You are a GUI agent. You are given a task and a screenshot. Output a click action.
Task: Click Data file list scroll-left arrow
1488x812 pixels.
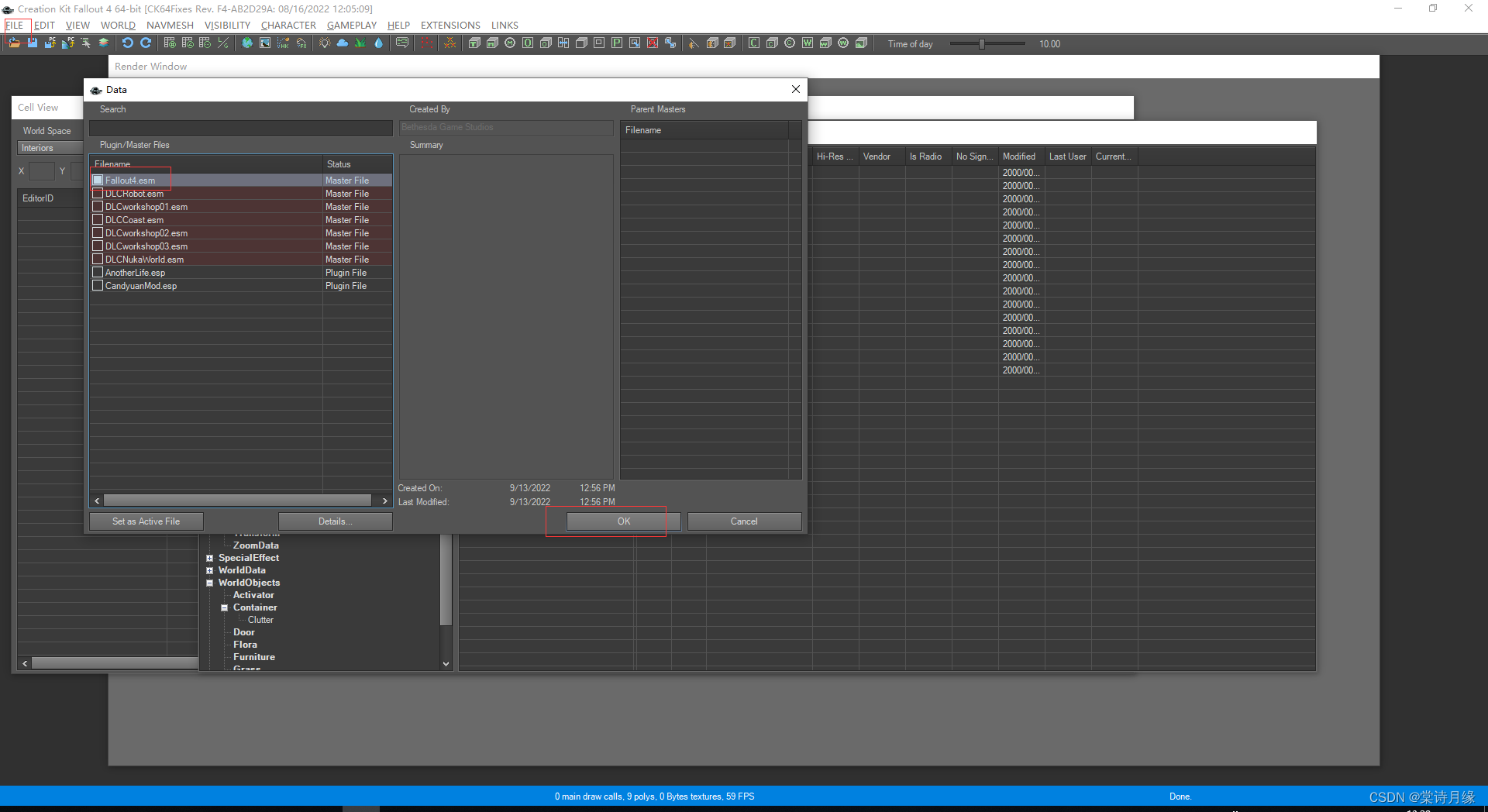coord(97,501)
